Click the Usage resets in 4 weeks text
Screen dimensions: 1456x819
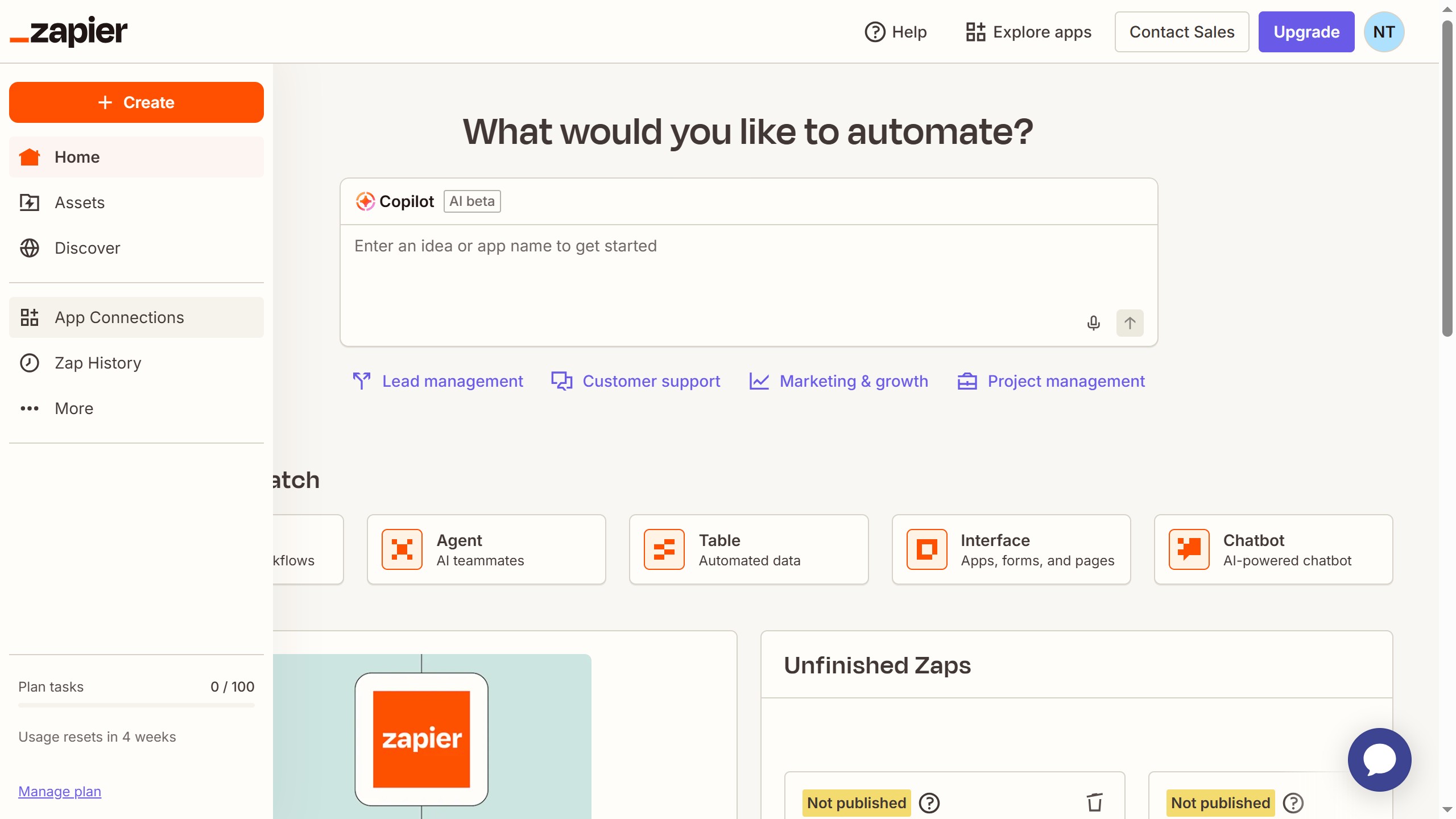click(x=97, y=737)
